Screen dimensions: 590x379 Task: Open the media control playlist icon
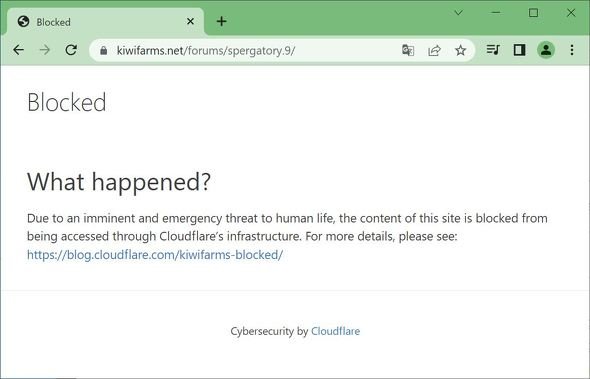pos(493,50)
